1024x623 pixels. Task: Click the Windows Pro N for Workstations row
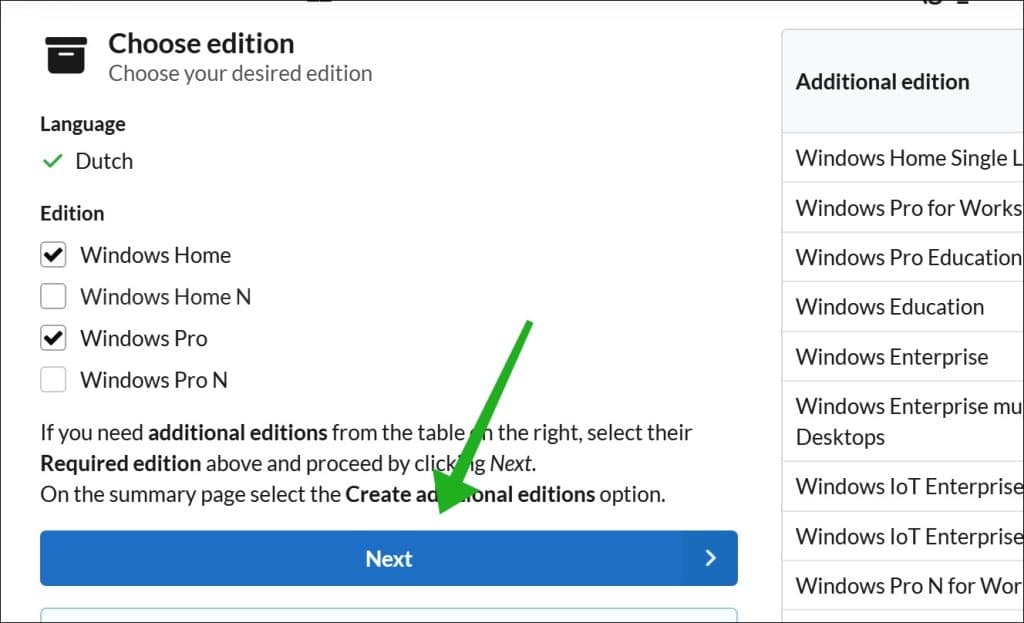[x=903, y=586]
